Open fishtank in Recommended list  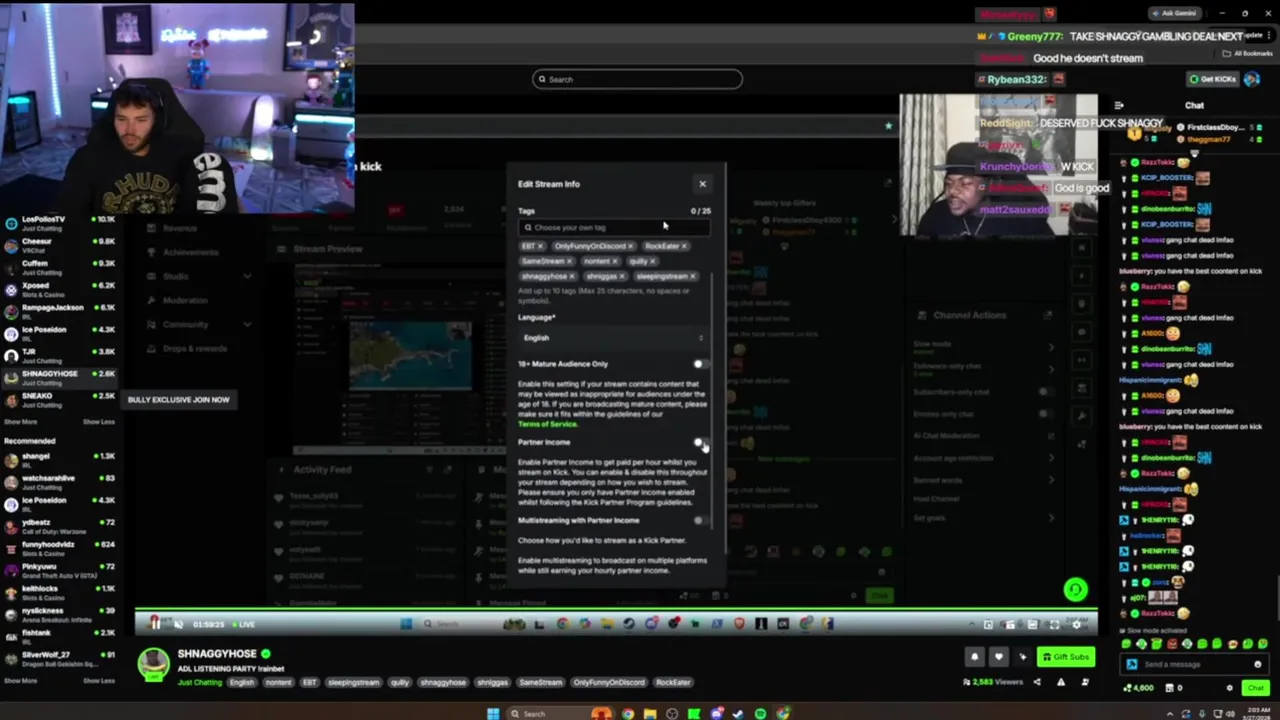tap(60, 636)
